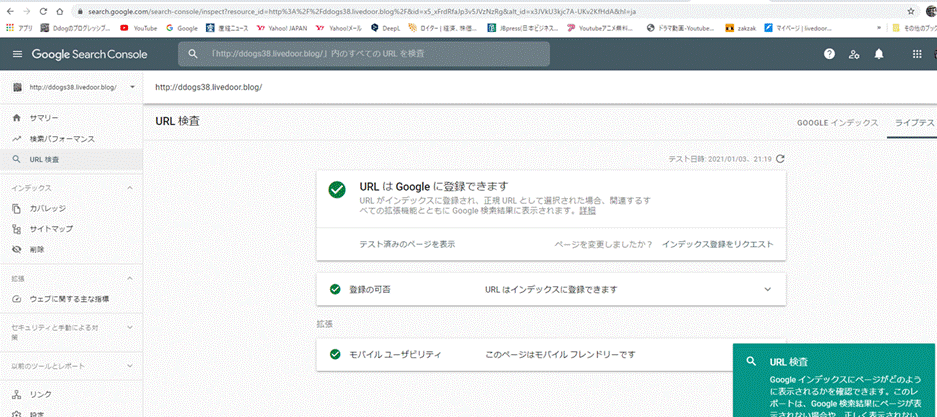Click the test date text テスト日時
937x417 pixels.
point(719,159)
